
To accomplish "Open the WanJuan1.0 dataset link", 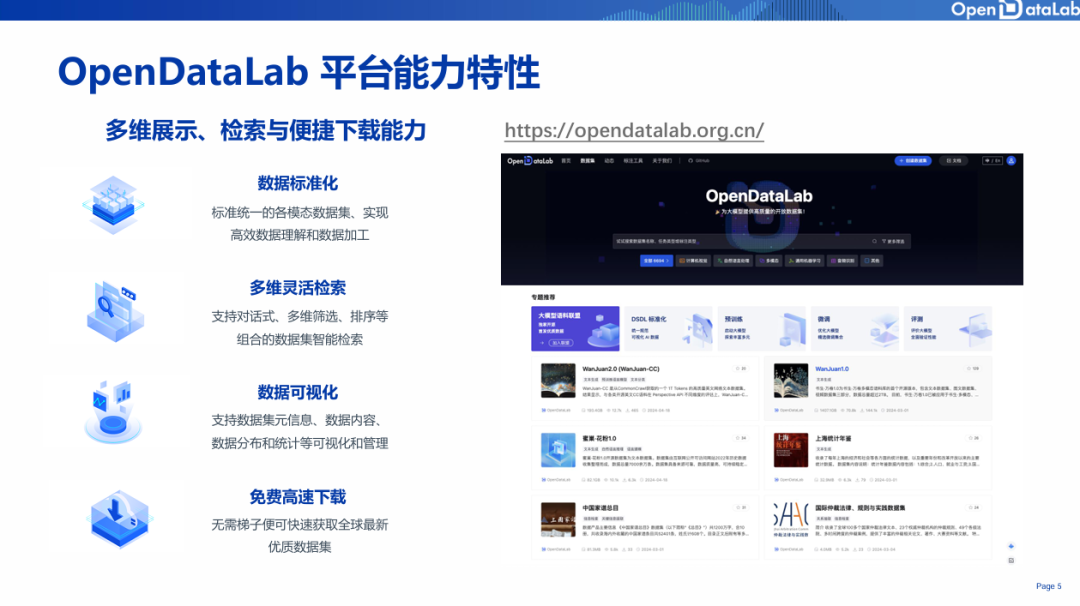I will point(832,369).
